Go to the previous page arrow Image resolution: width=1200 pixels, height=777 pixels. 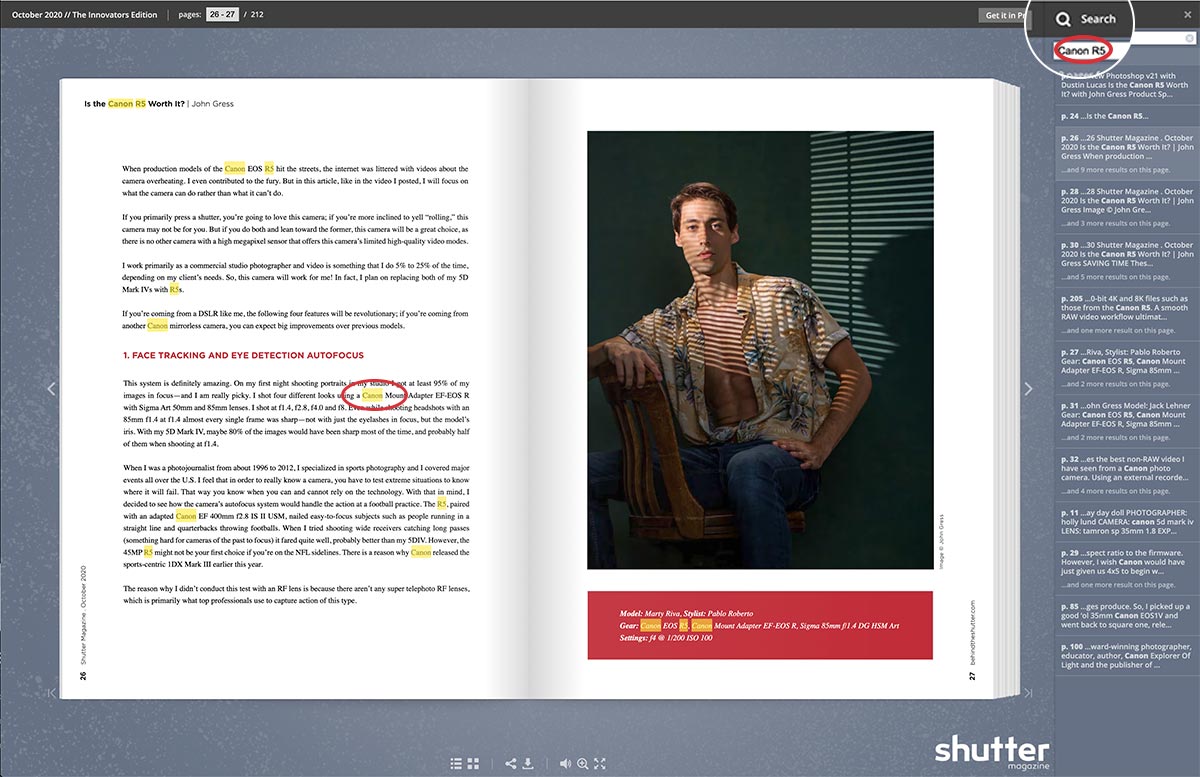point(52,389)
